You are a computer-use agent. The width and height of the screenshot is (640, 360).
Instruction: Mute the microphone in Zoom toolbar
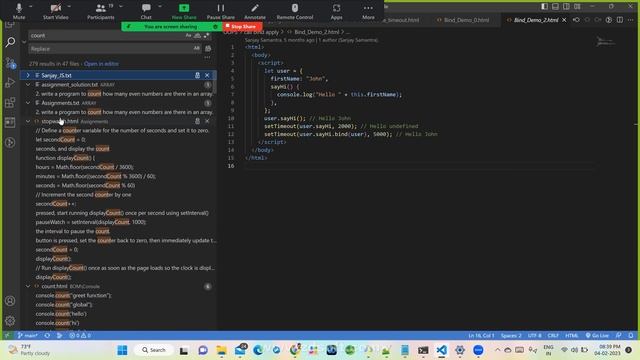[19, 11]
